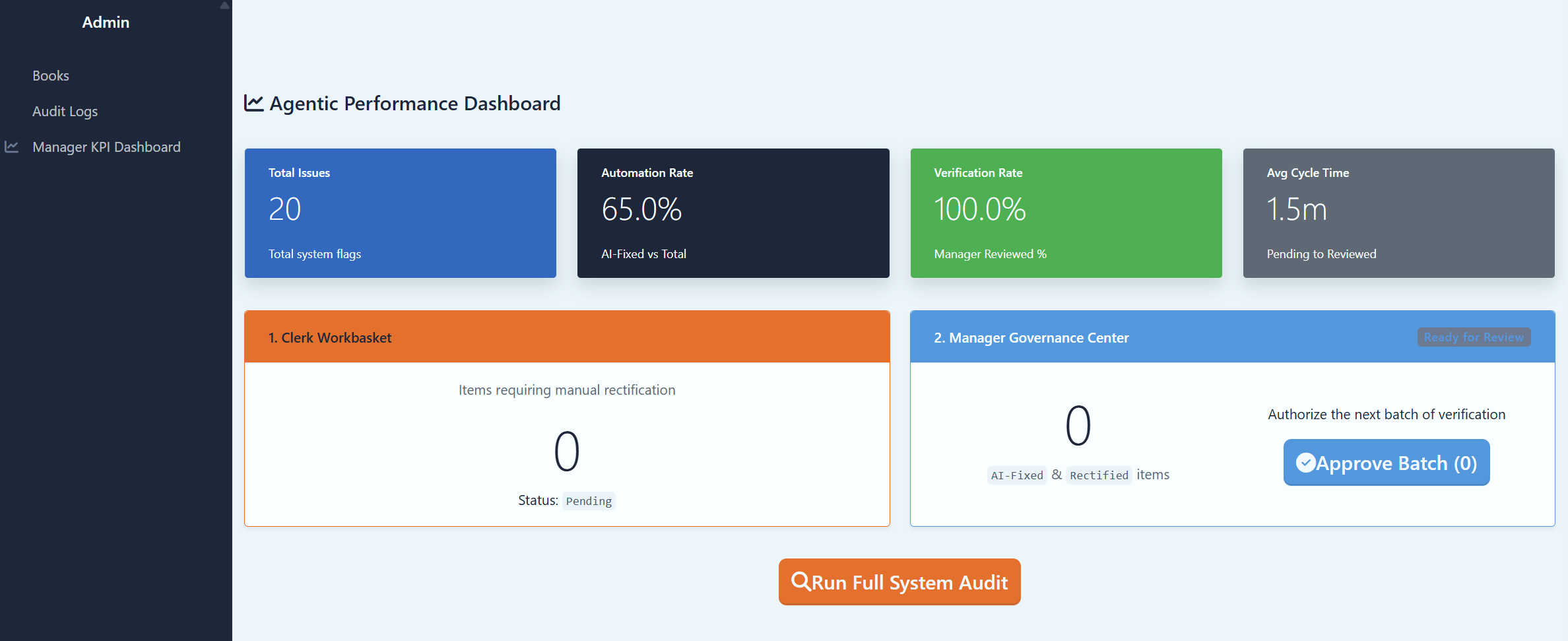The width and height of the screenshot is (1568, 641).
Task: Start the Run Full System Audit button
Action: [x=899, y=582]
